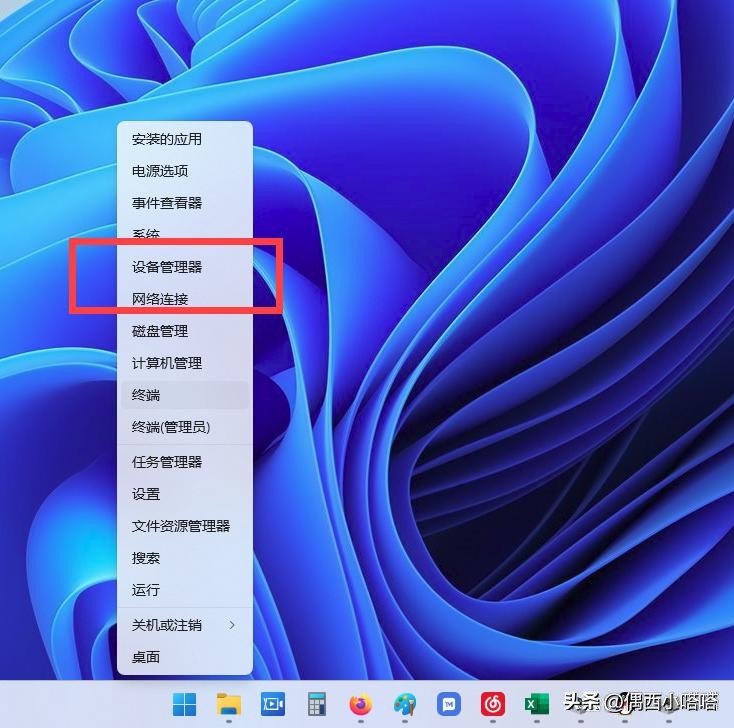Open 文件资源管理器 menu entry
Viewport: 734px width, 728px height.
(185, 526)
